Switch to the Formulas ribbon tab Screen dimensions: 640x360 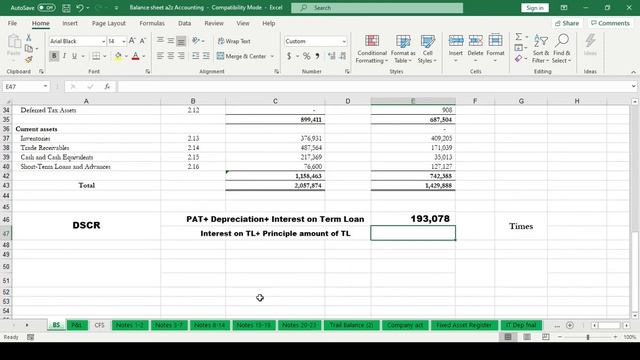pyautogui.click(x=152, y=23)
